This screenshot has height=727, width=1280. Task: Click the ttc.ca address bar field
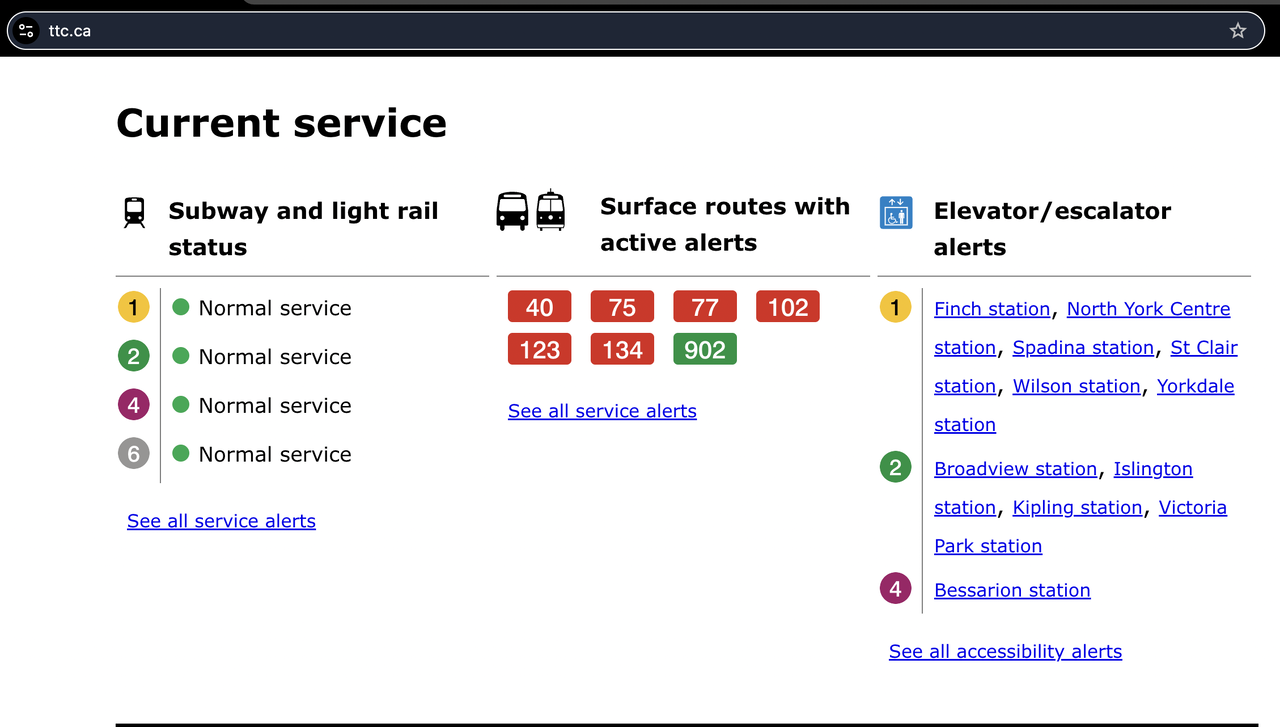click(600, 30)
